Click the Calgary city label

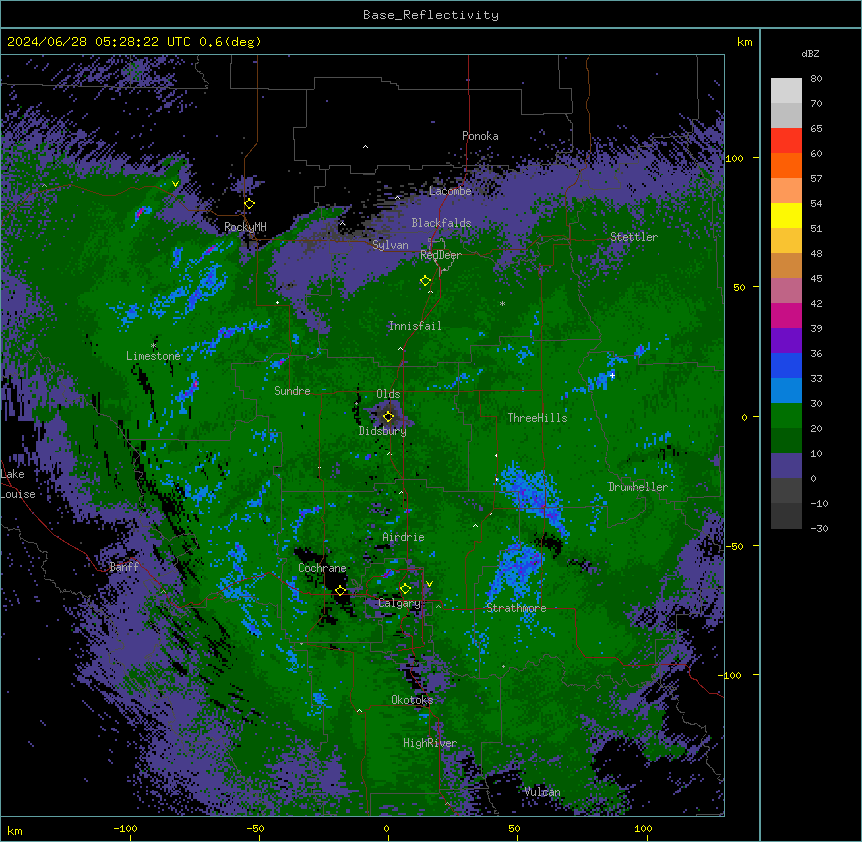(400, 603)
